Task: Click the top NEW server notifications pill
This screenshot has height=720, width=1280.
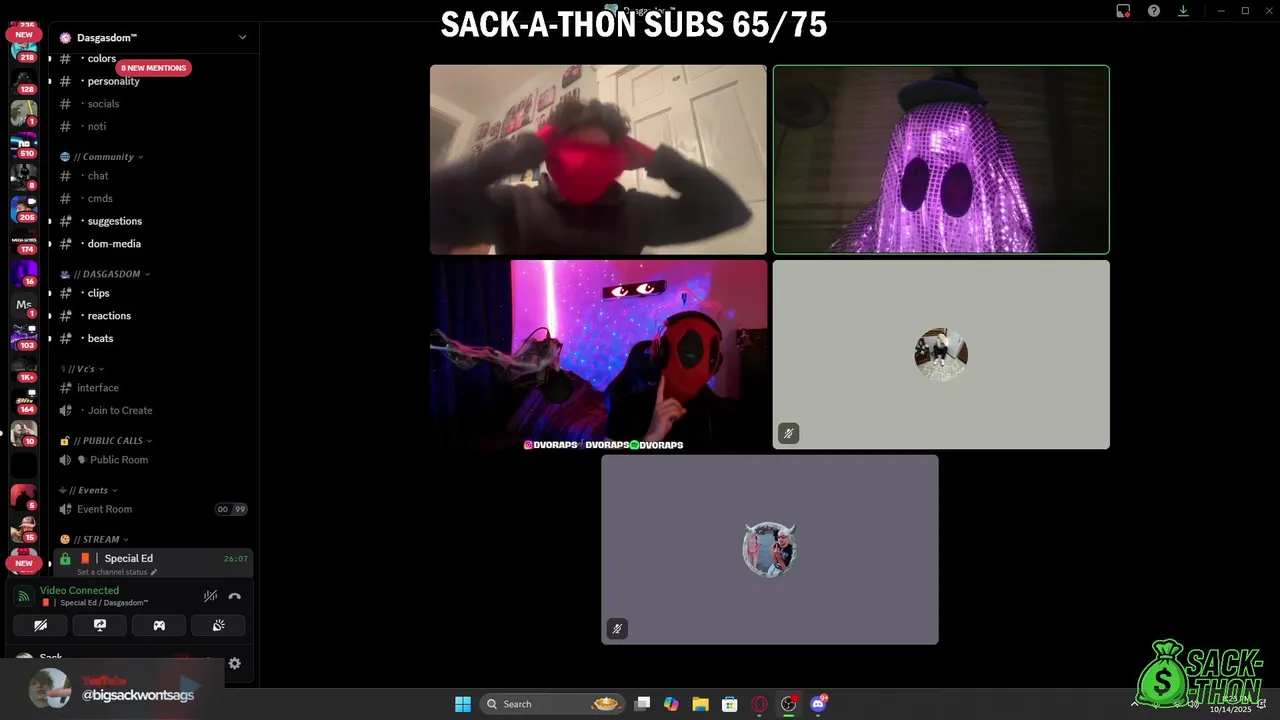Action: (x=24, y=35)
